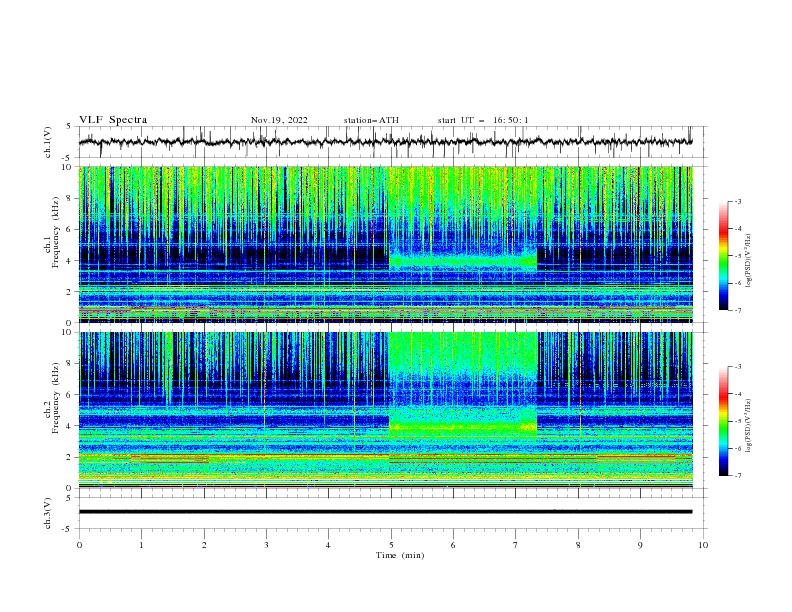
Task: Click the time axis end label "10"
Action: pos(703,545)
